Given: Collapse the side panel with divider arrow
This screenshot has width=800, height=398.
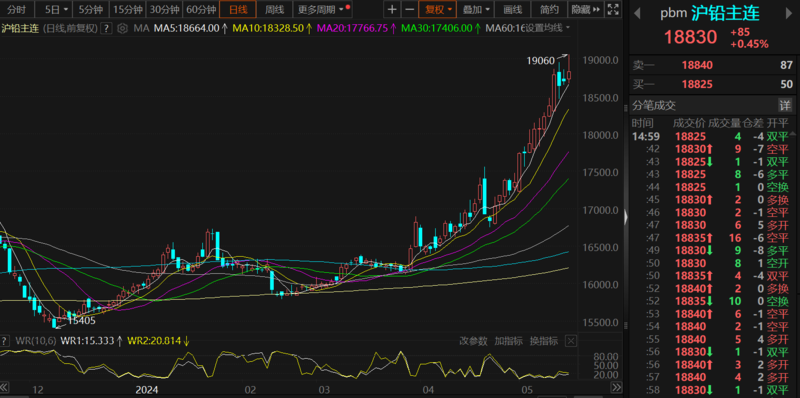Looking at the screenshot, I should click(626, 217).
